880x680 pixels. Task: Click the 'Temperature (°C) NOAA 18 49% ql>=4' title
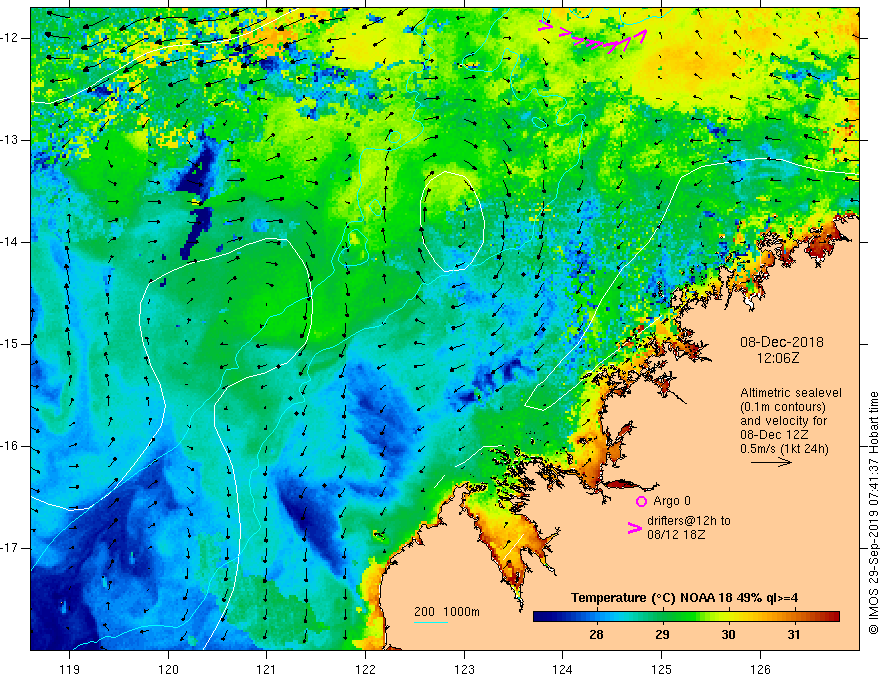pyautogui.click(x=685, y=598)
